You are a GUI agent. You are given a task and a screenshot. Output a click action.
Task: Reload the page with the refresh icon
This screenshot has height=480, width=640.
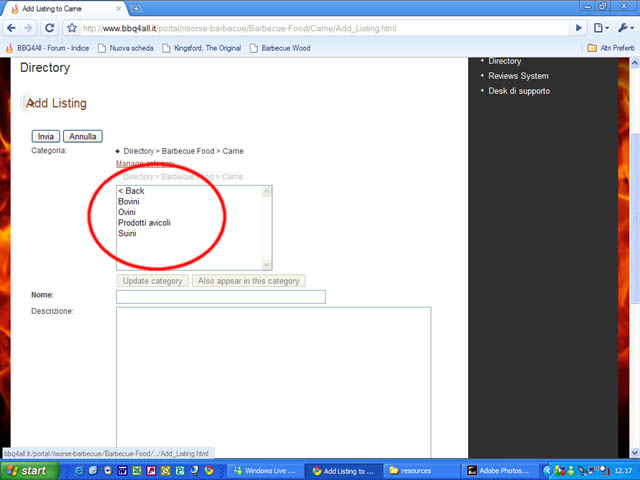point(50,28)
